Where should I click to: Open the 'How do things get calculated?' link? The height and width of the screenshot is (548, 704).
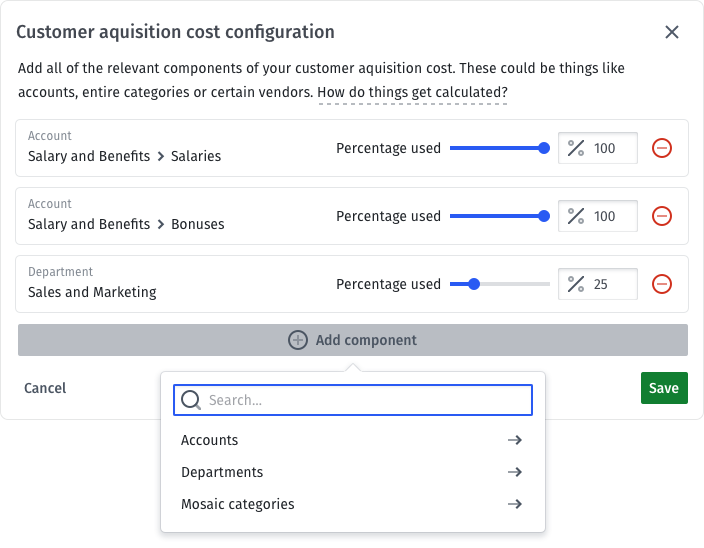coord(412,93)
